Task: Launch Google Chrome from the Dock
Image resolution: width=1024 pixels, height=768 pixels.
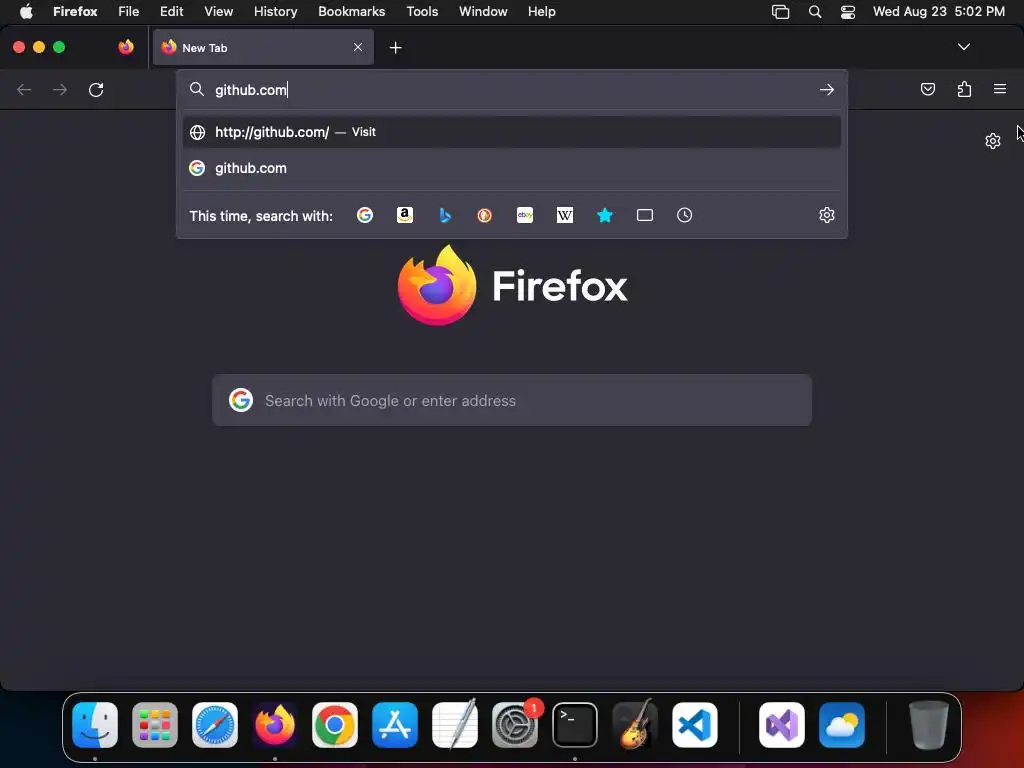Action: coord(335,725)
